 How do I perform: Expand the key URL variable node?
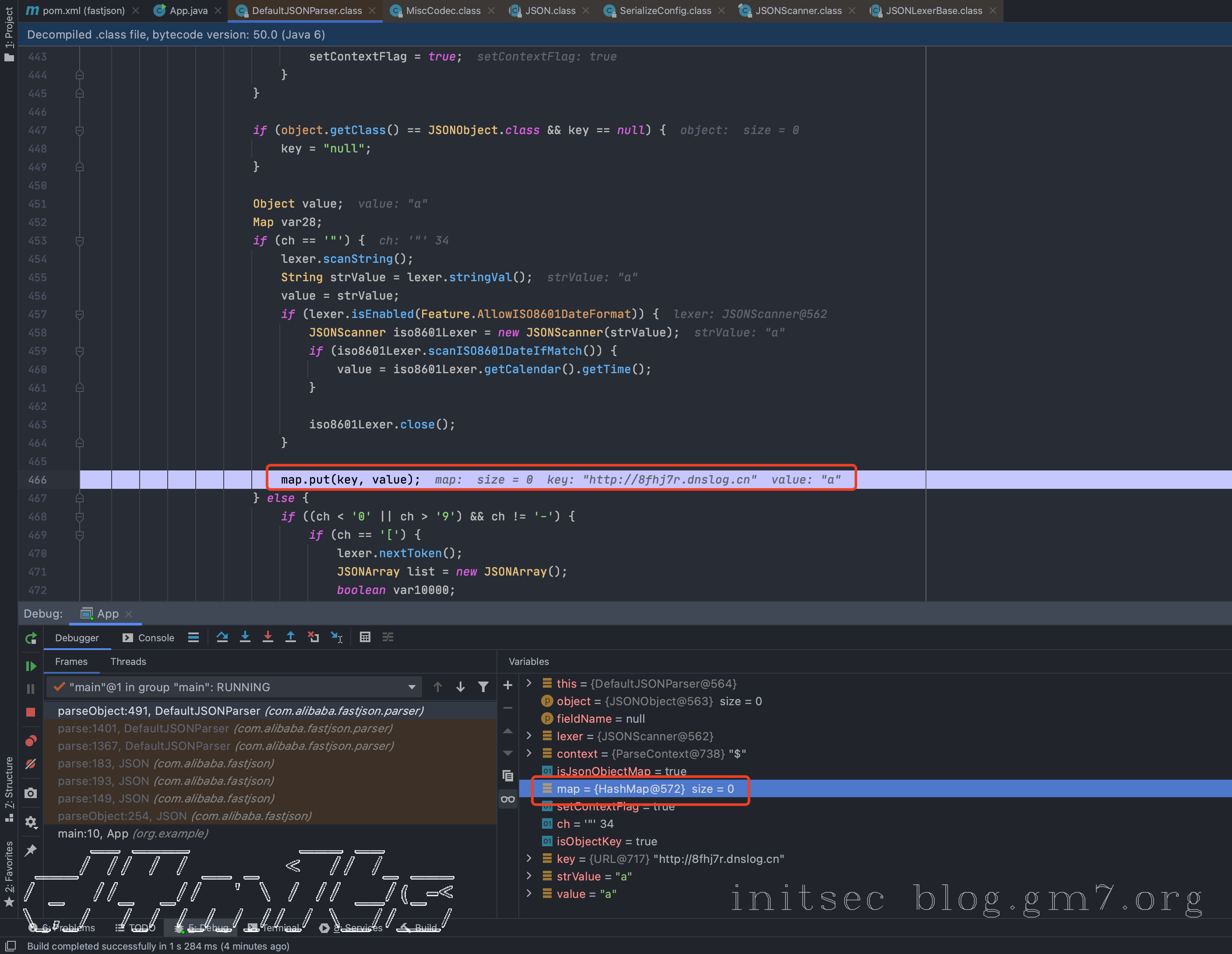point(529,858)
